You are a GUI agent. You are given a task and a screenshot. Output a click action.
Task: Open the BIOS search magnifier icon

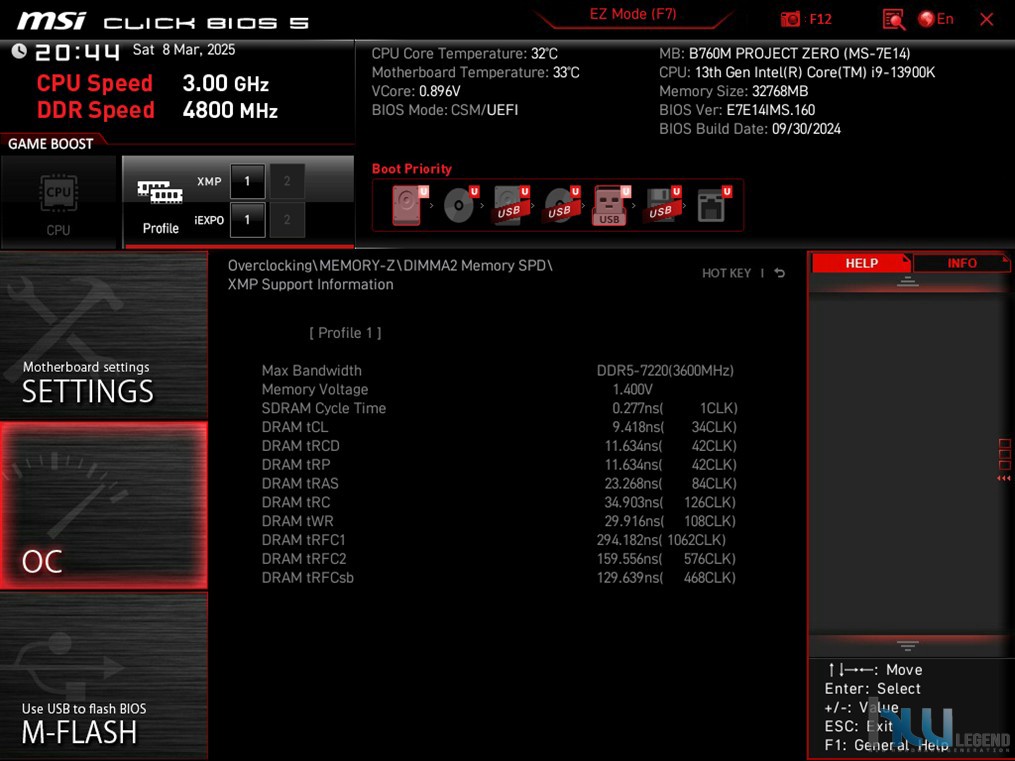[x=893, y=19]
